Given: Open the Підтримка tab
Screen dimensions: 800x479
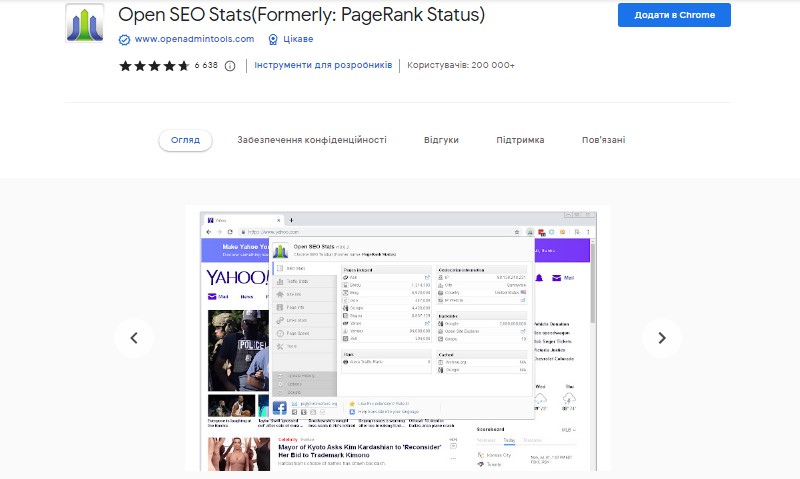Looking at the screenshot, I should 520,140.
